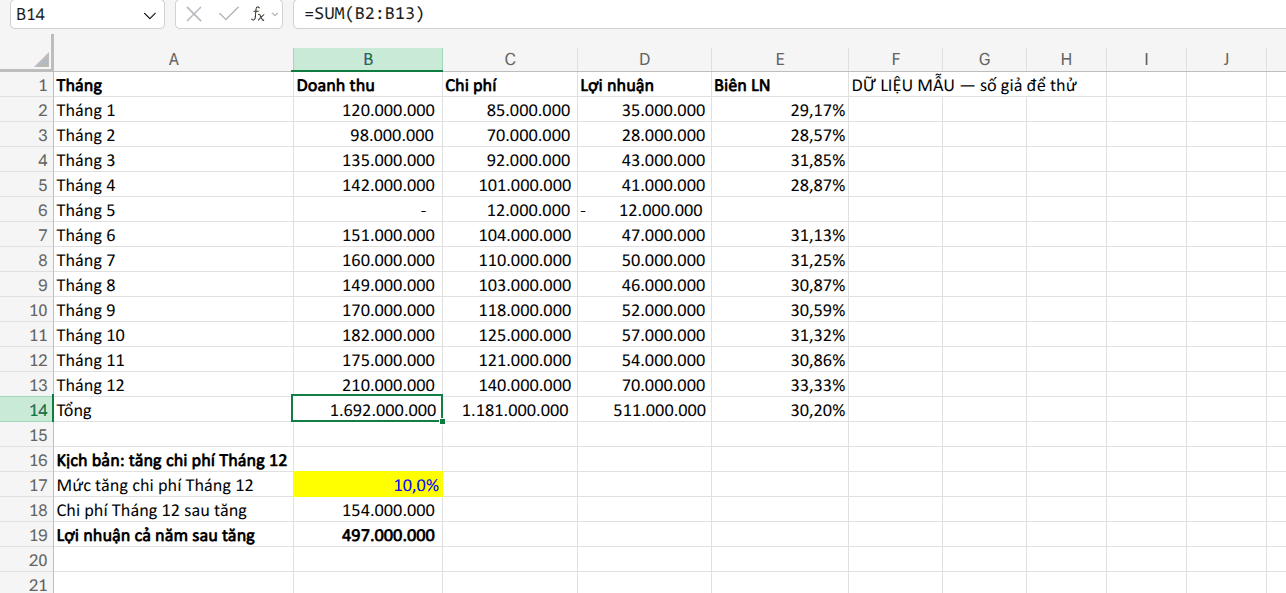Select row 14 header
Image resolution: width=1286 pixels, height=593 pixels.
pyautogui.click(x=26, y=410)
